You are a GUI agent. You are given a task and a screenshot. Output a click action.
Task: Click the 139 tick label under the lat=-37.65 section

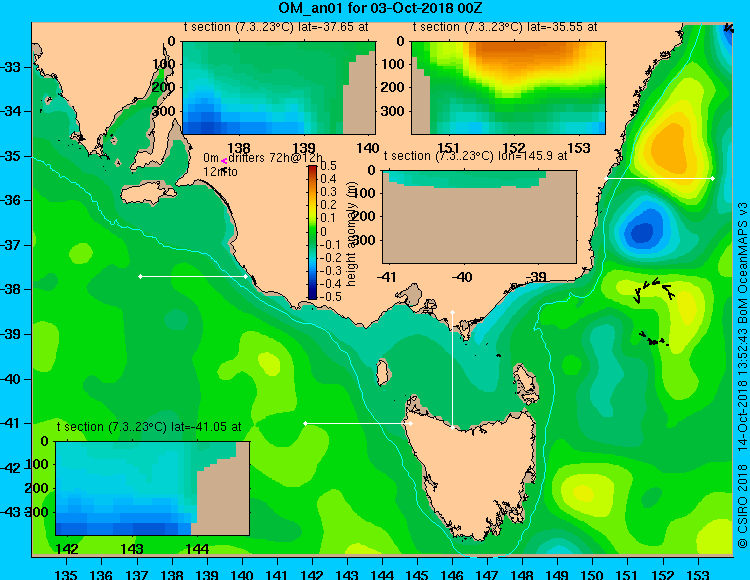(x=304, y=148)
